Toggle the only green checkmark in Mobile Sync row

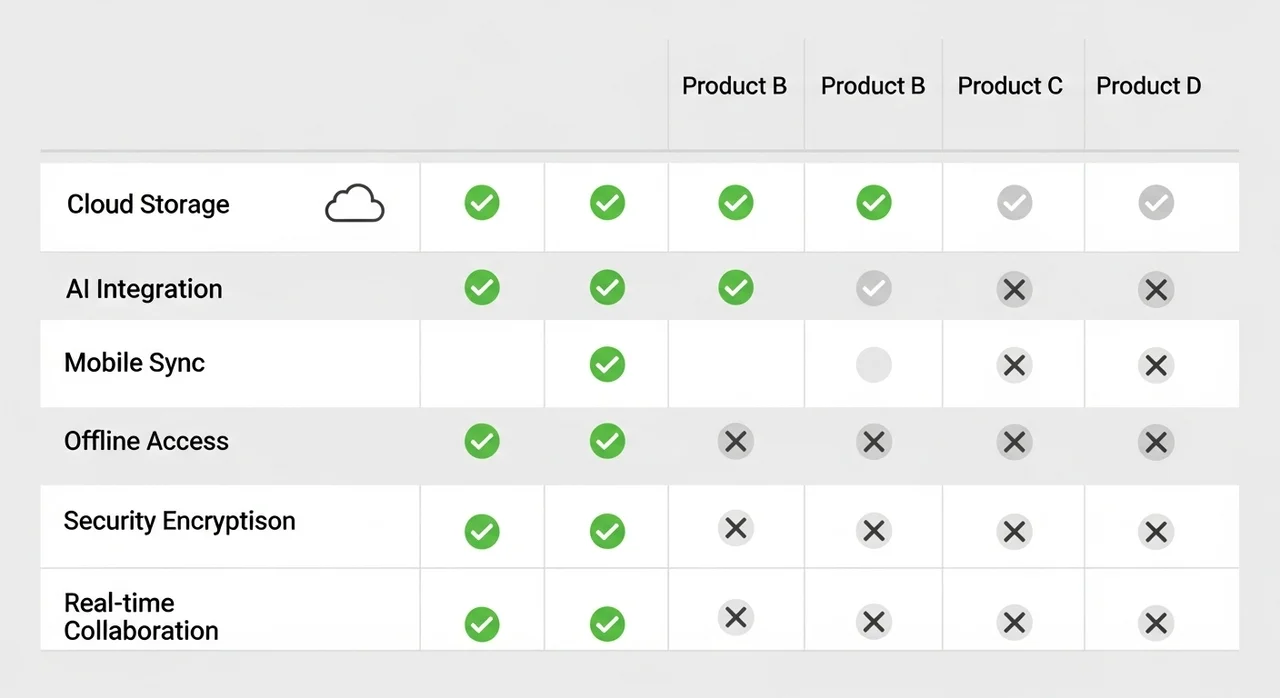point(607,364)
